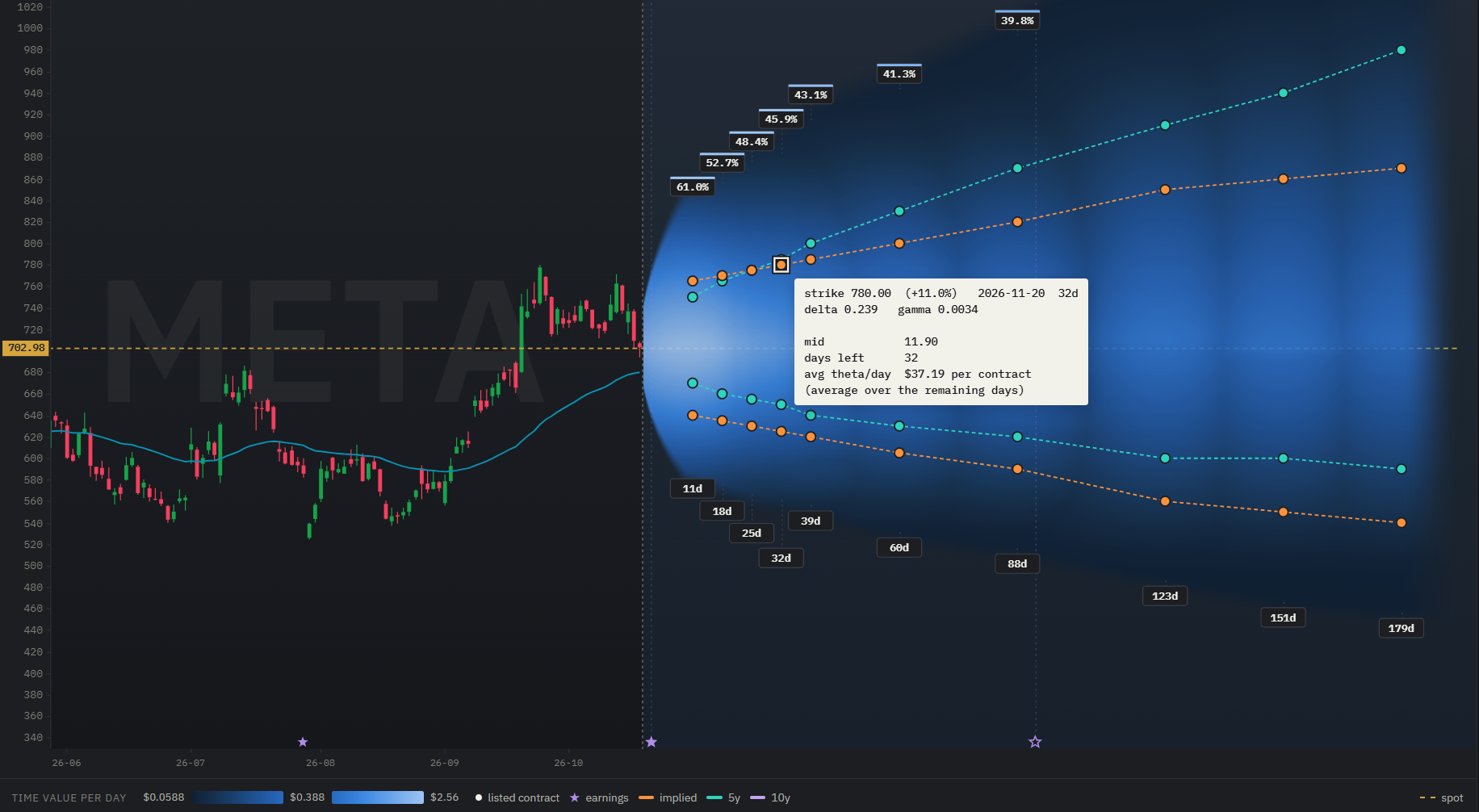
Task: Toggle the 10y series in the legend
Action: [x=770, y=797]
